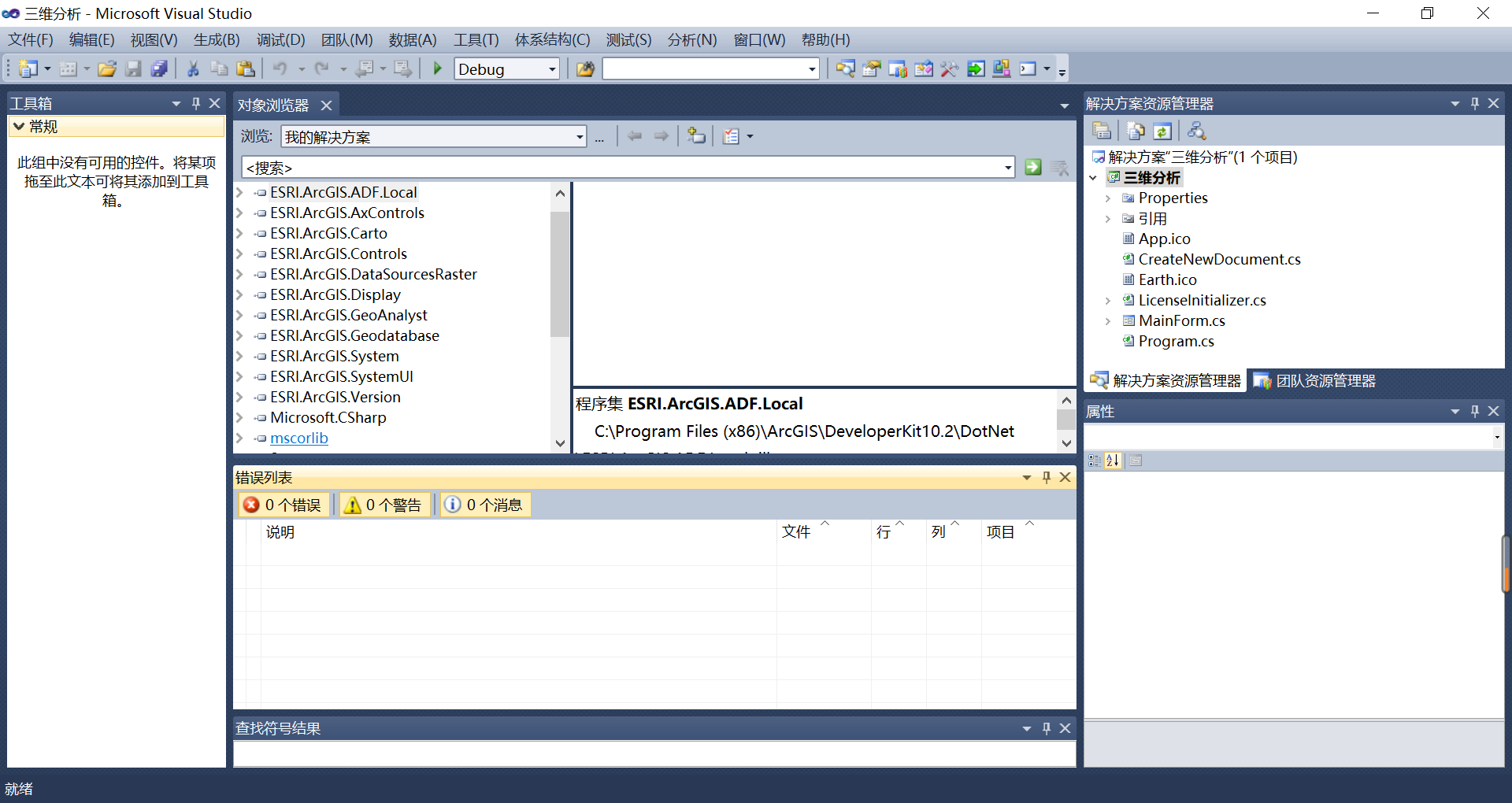The height and width of the screenshot is (803, 1512).
Task: Open the 工具(T) tools menu
Action: [x=476, y=39]
